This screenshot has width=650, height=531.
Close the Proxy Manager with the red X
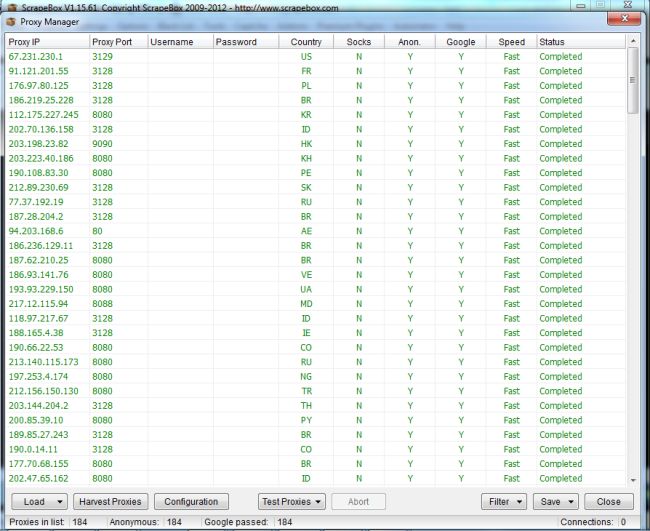tap(625, 18)
